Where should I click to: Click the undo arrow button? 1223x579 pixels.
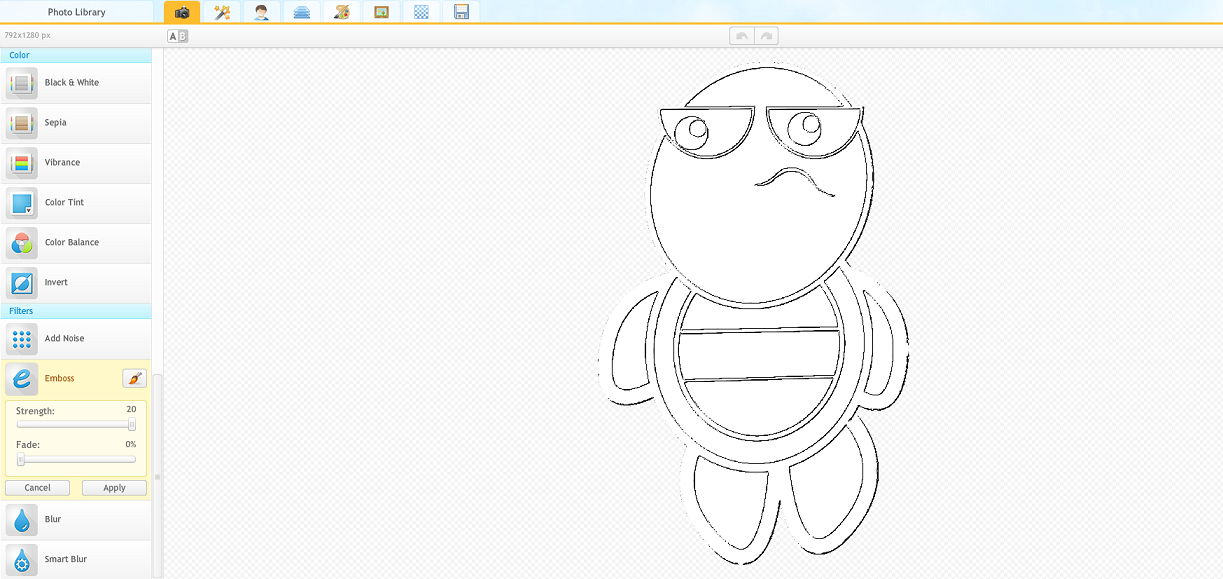click(742, 36)
